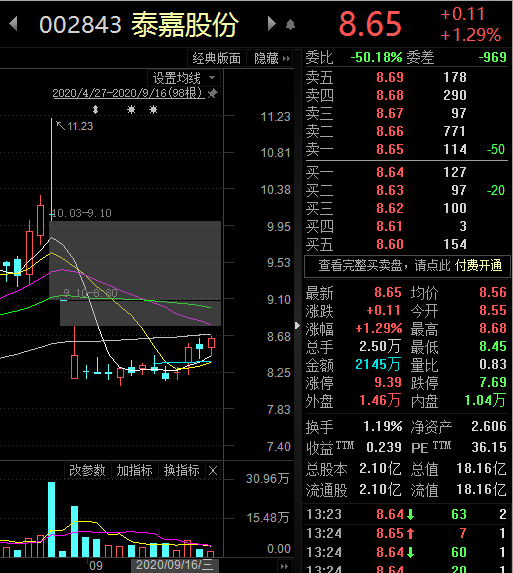Click 卖五 price 8.69
The width and height of the screenshot is (513, 573).
390,77
